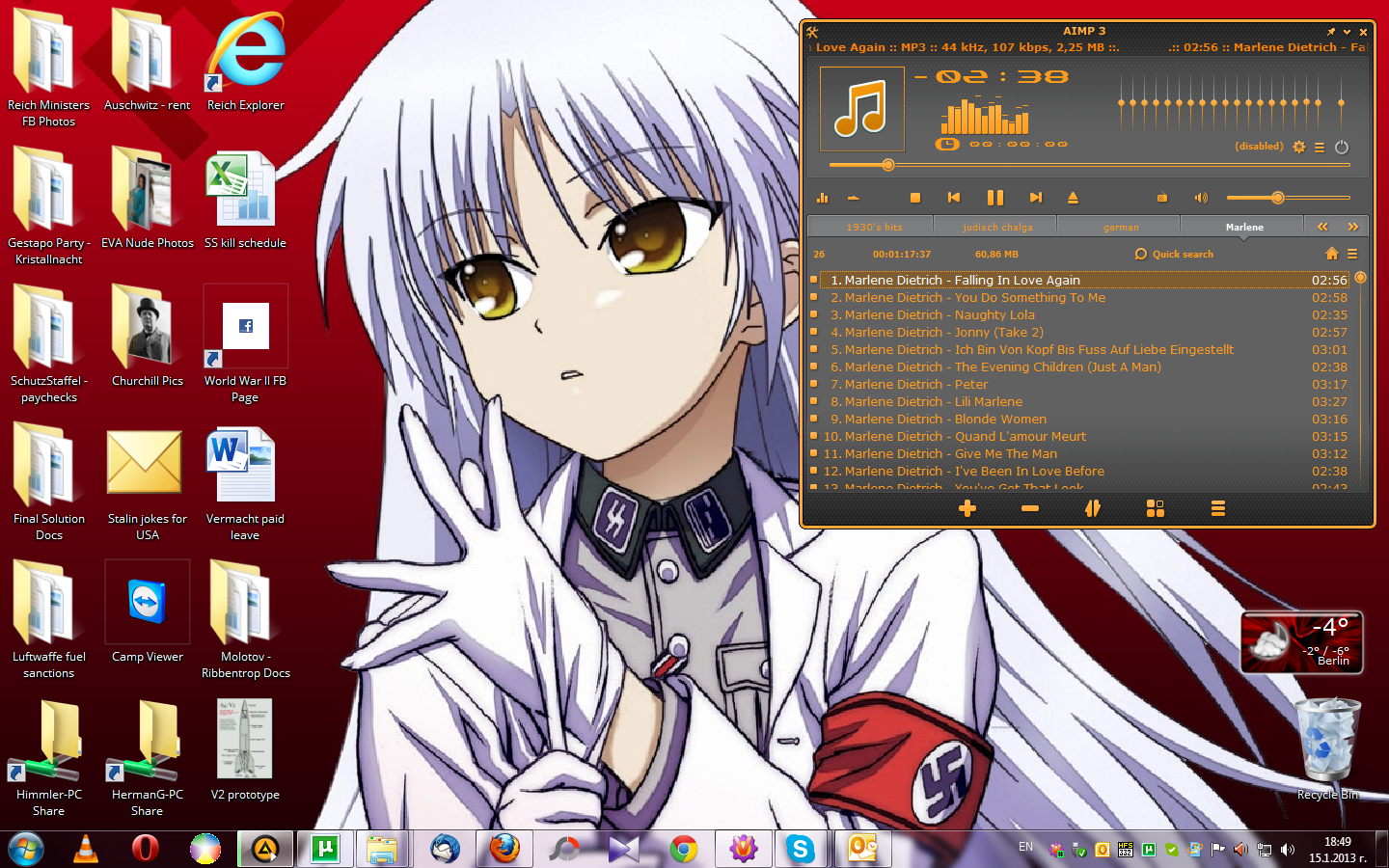Stop the current track in AIMP
This screenshot has height=868, width=1389.
pyautogui.click(x=915, y=198)
